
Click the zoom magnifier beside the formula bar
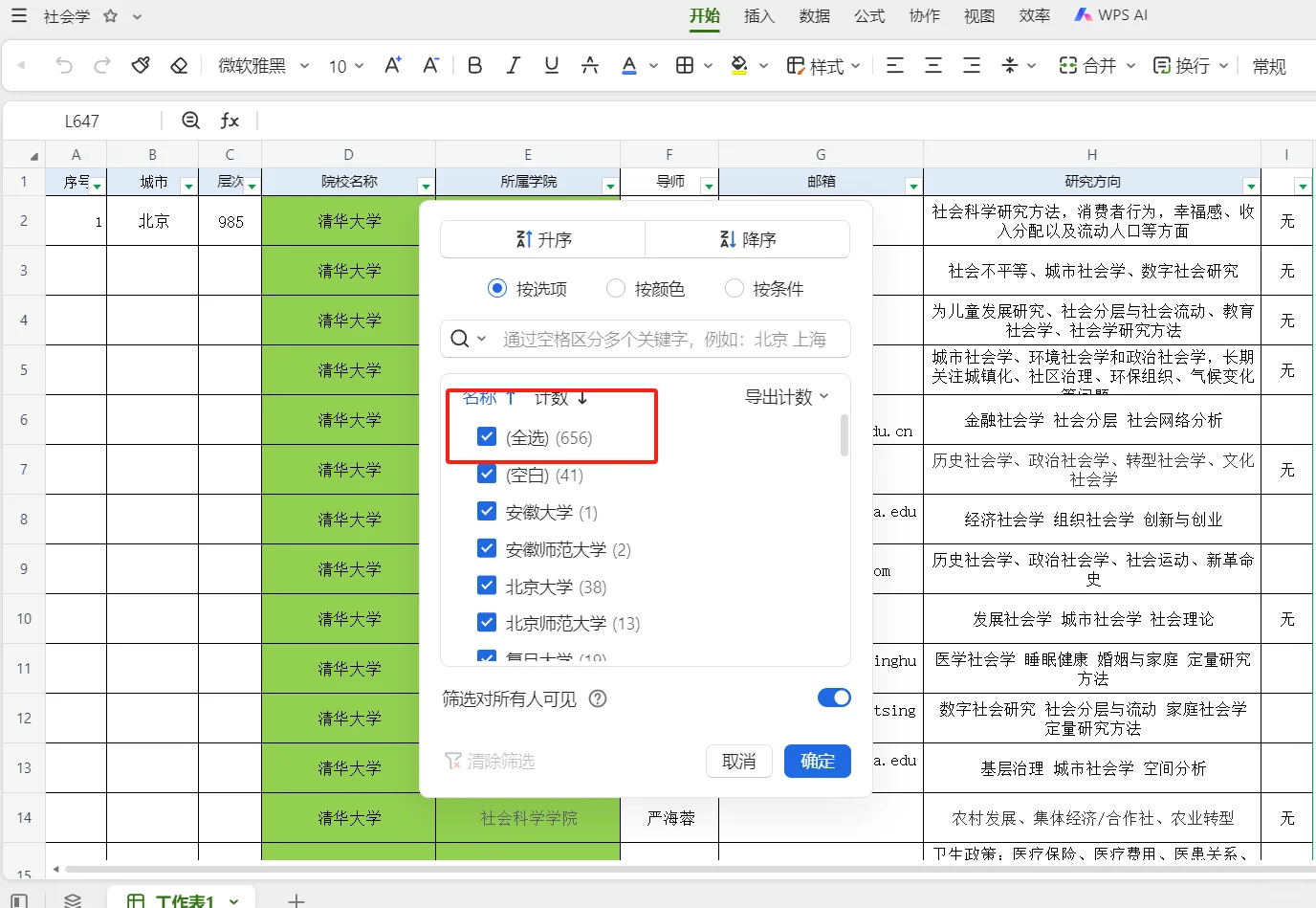tap(191, 120)
